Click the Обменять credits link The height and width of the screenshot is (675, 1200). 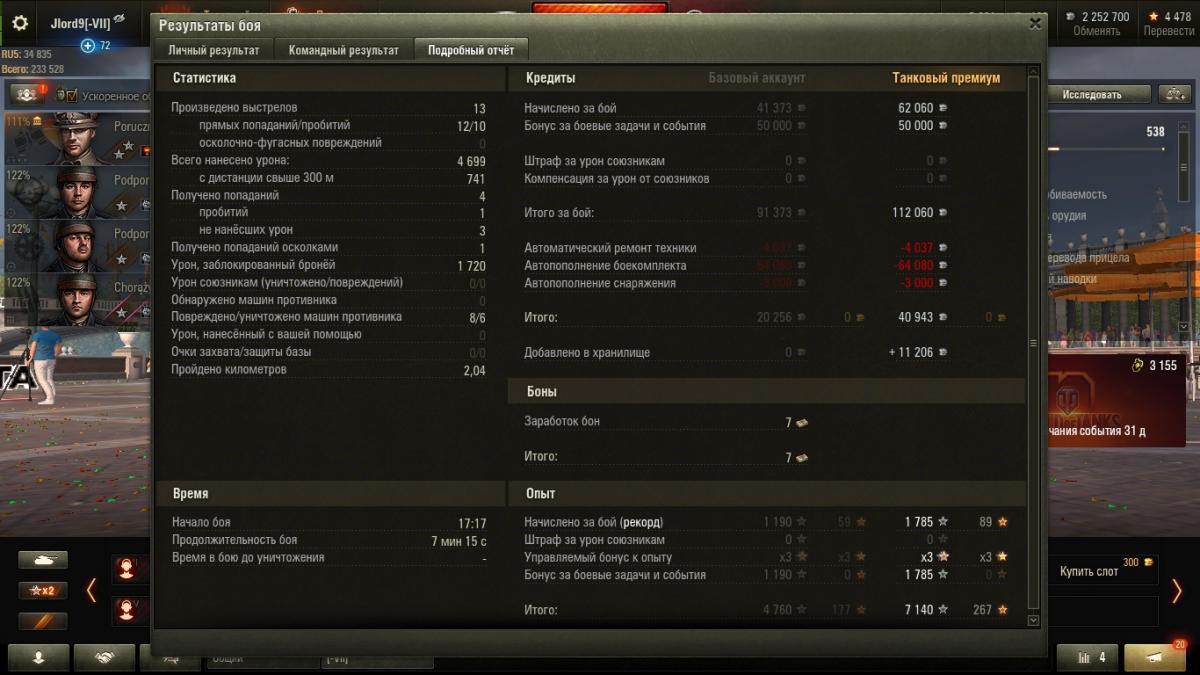[x=1096, y=31]
